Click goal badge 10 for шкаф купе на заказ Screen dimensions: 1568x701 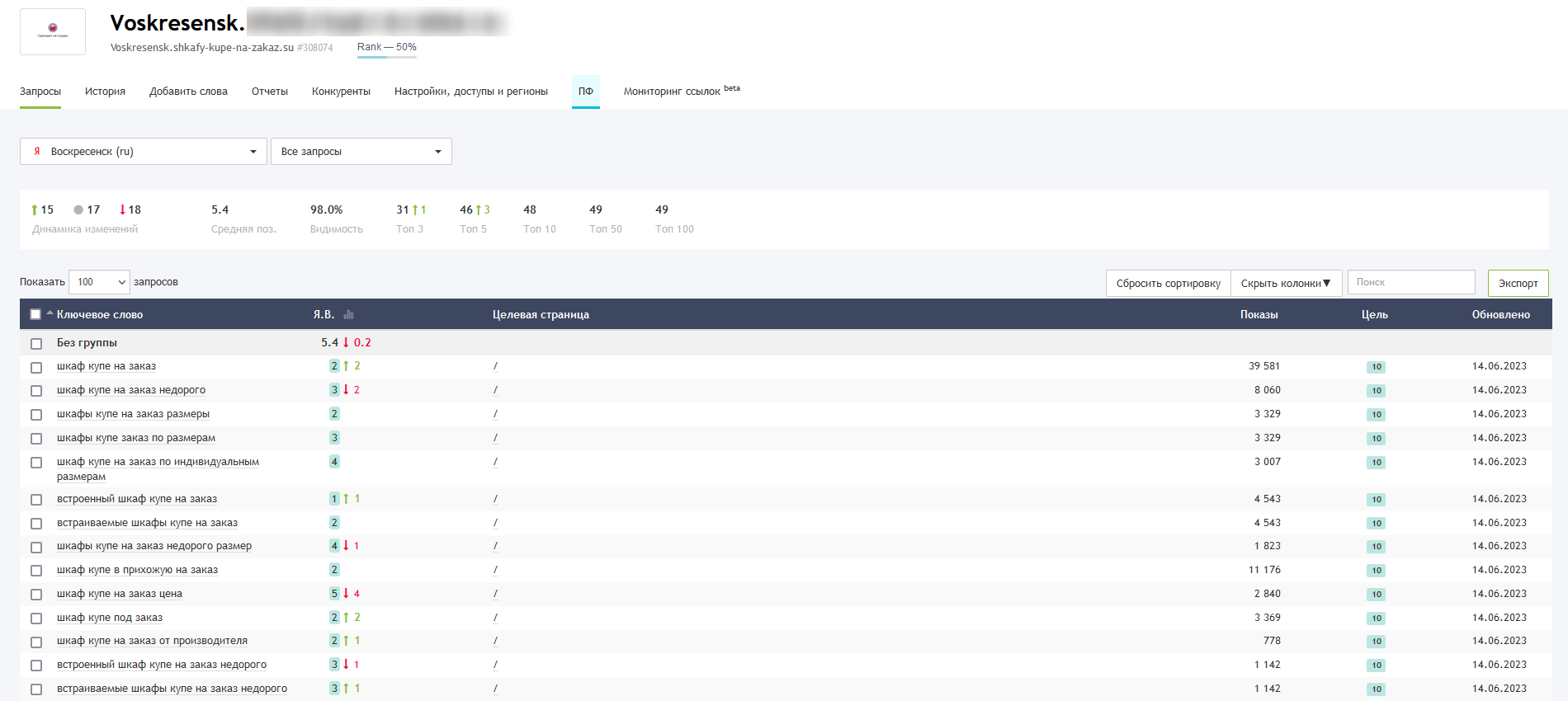tap(1376, 367)
